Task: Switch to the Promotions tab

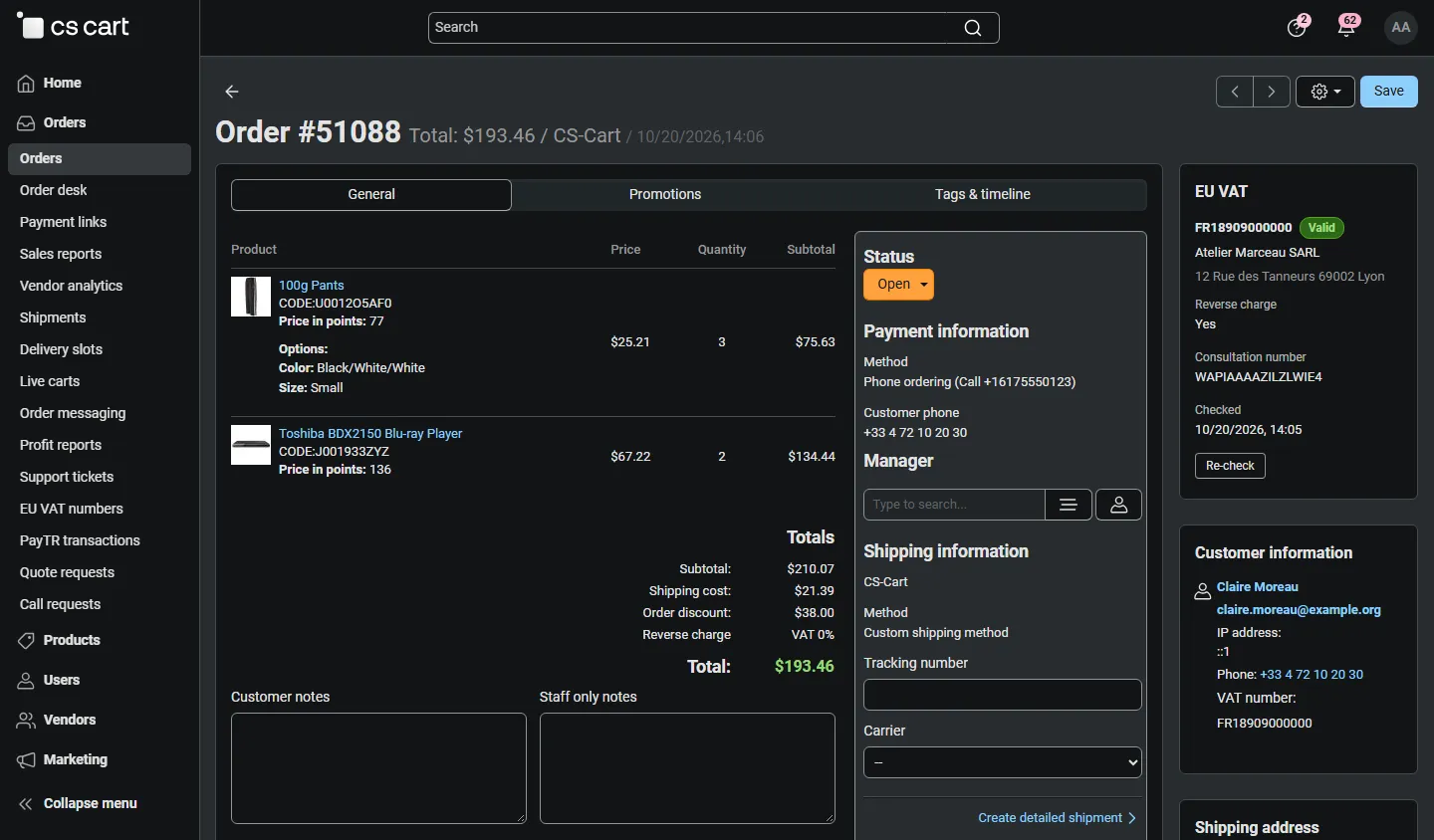Action: click(665, 195)
